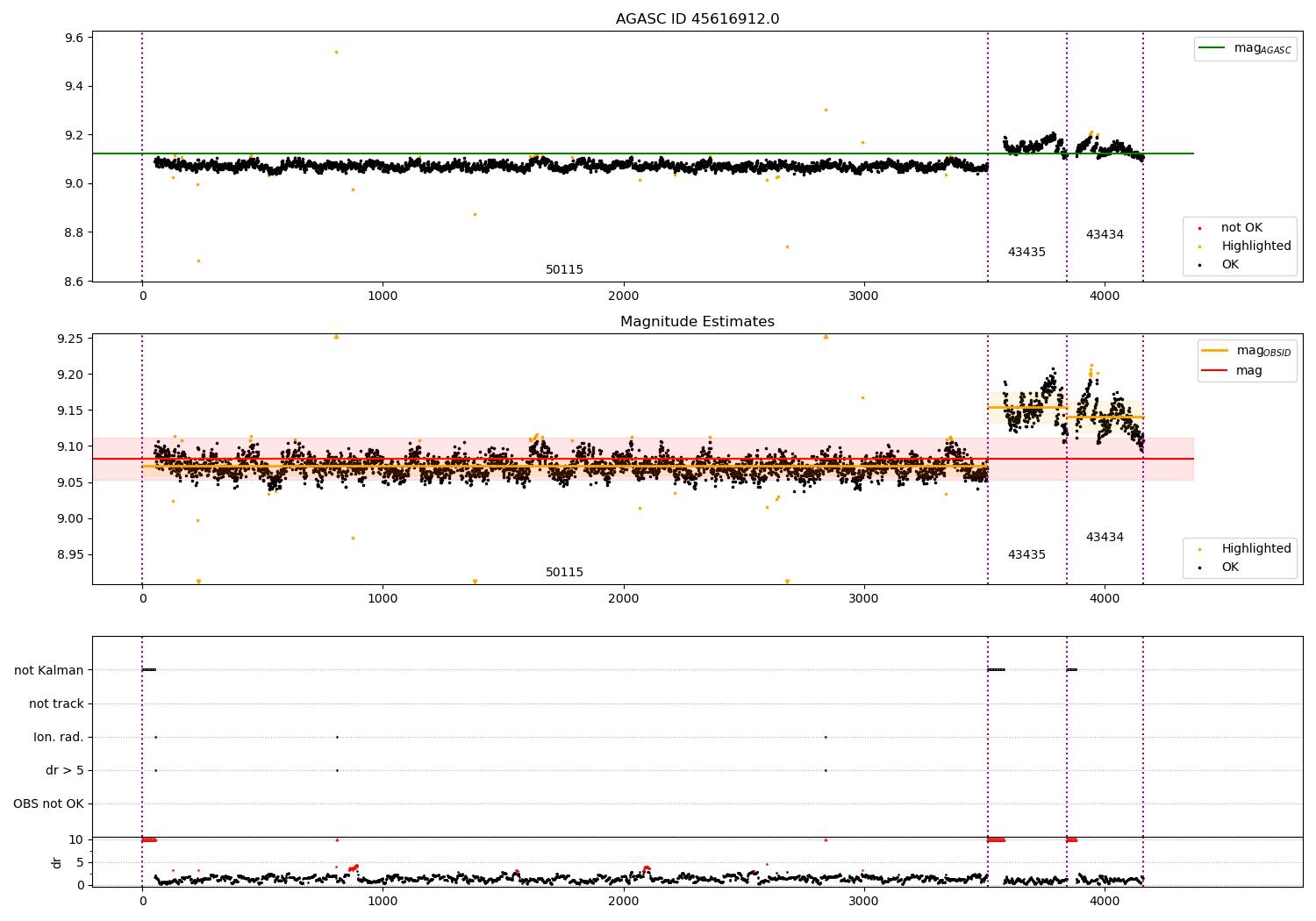Click "OK" label in top plot lower legend
Screen dimensions: 1316x921
(1230, 265)
